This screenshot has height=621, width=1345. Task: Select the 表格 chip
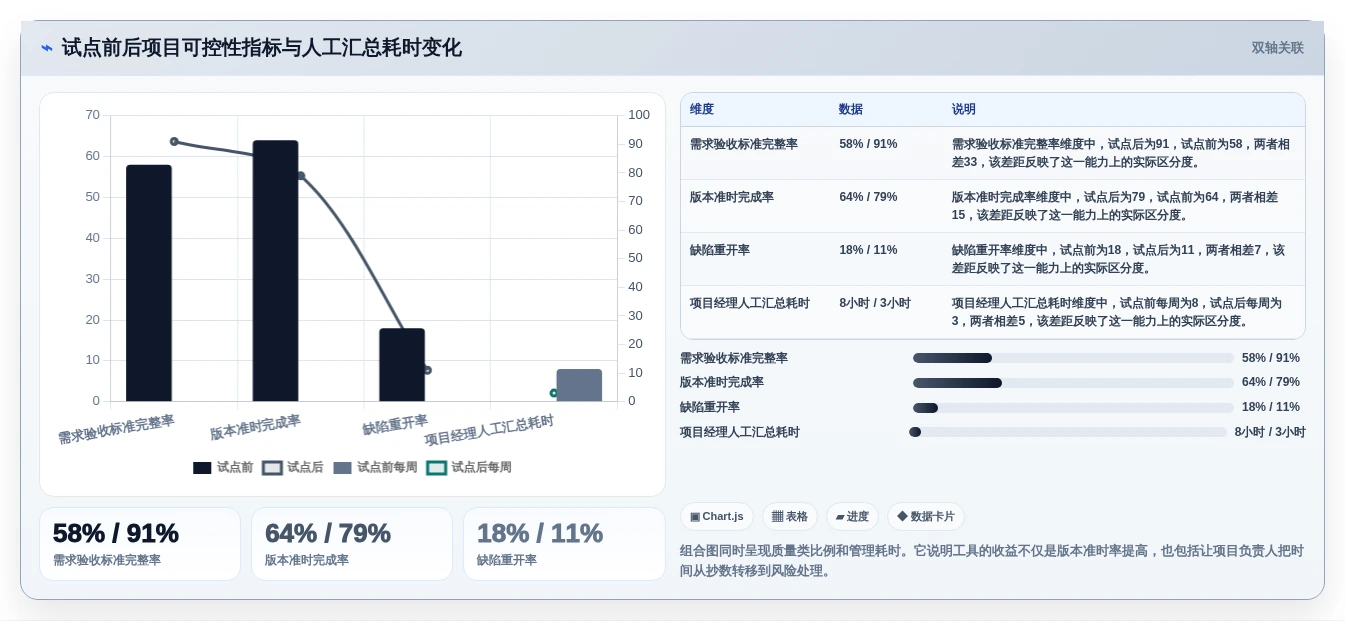pos(790,516)
